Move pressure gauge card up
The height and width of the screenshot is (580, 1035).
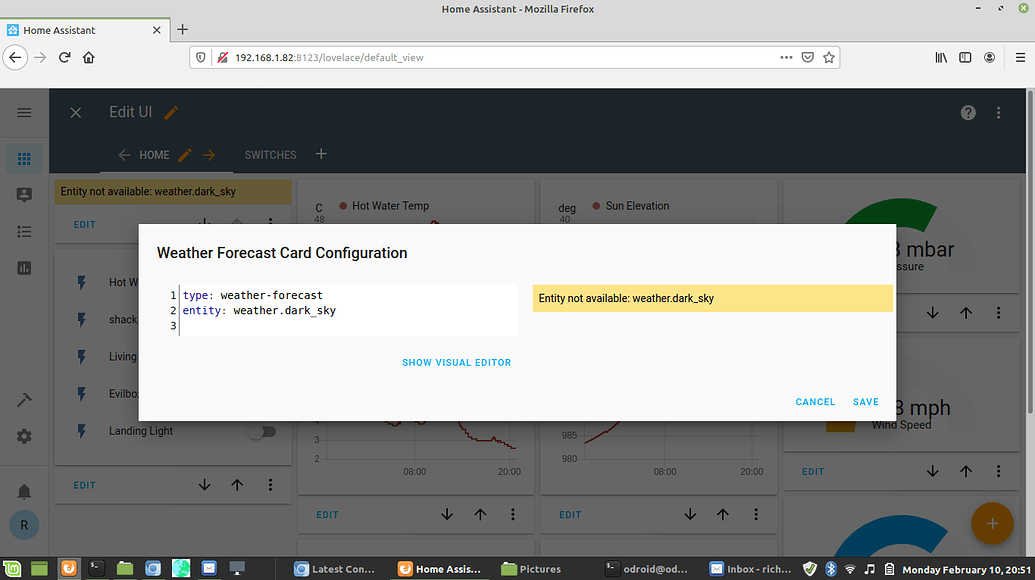pos(966,313)
